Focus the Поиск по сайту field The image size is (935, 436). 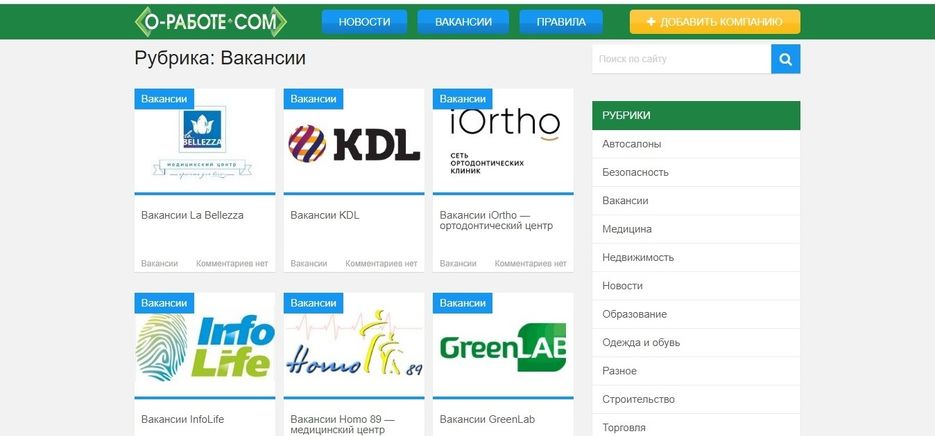pyautogui.click(x=682, y=59)
